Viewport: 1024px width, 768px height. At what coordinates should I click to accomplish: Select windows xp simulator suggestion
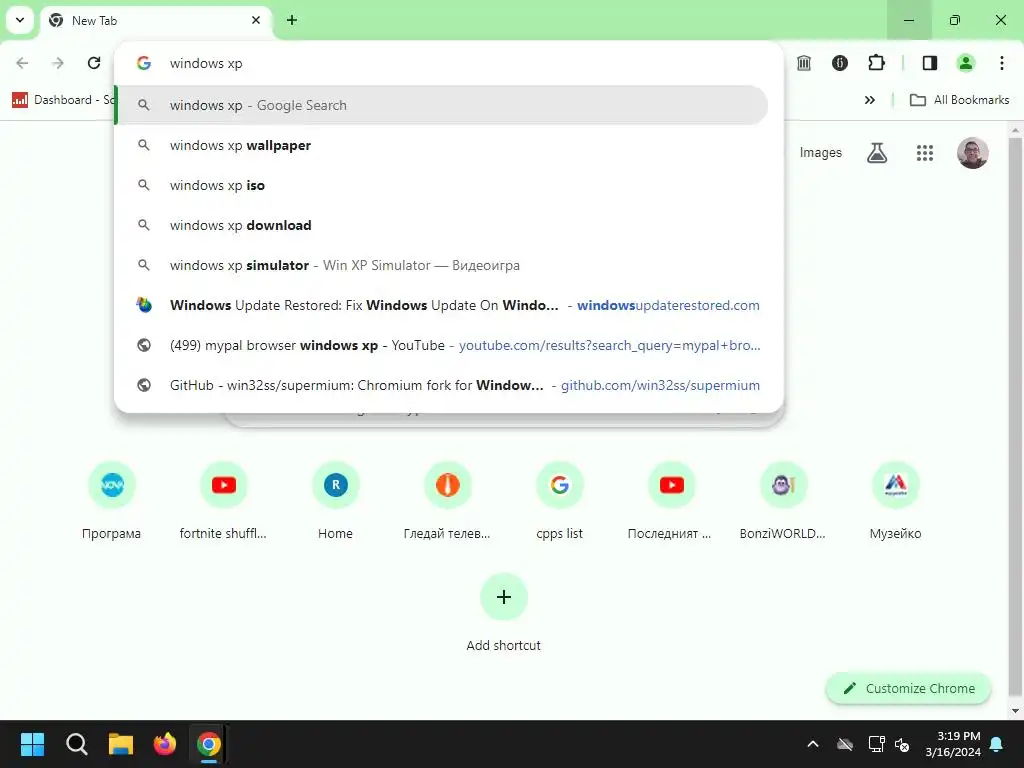click(441, 265)
